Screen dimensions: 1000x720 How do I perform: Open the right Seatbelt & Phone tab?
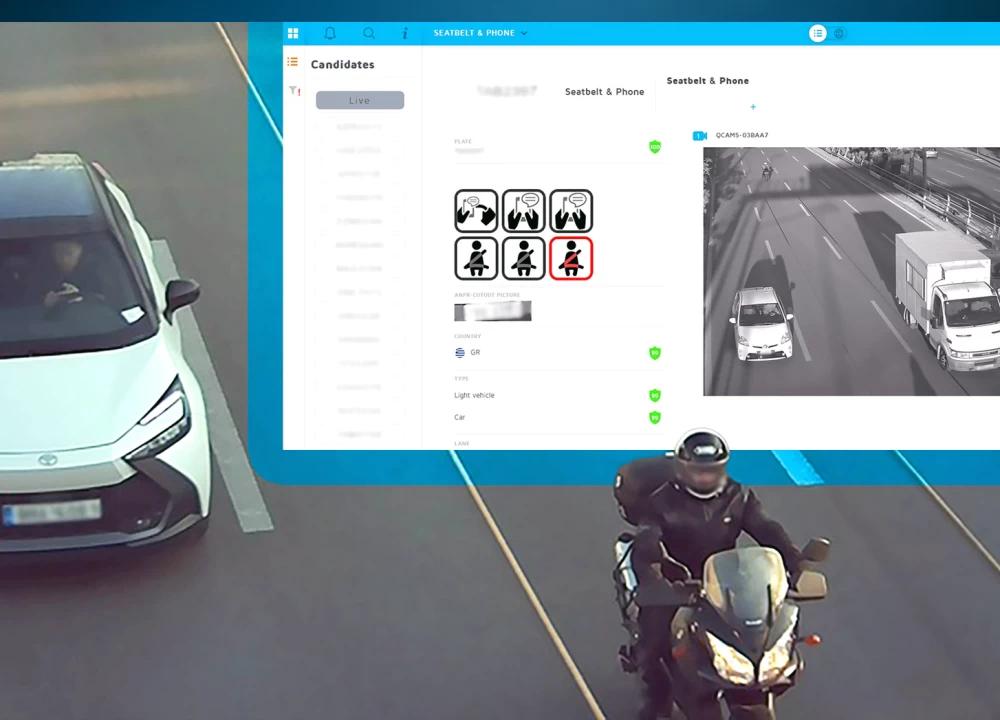pos(708,81)
